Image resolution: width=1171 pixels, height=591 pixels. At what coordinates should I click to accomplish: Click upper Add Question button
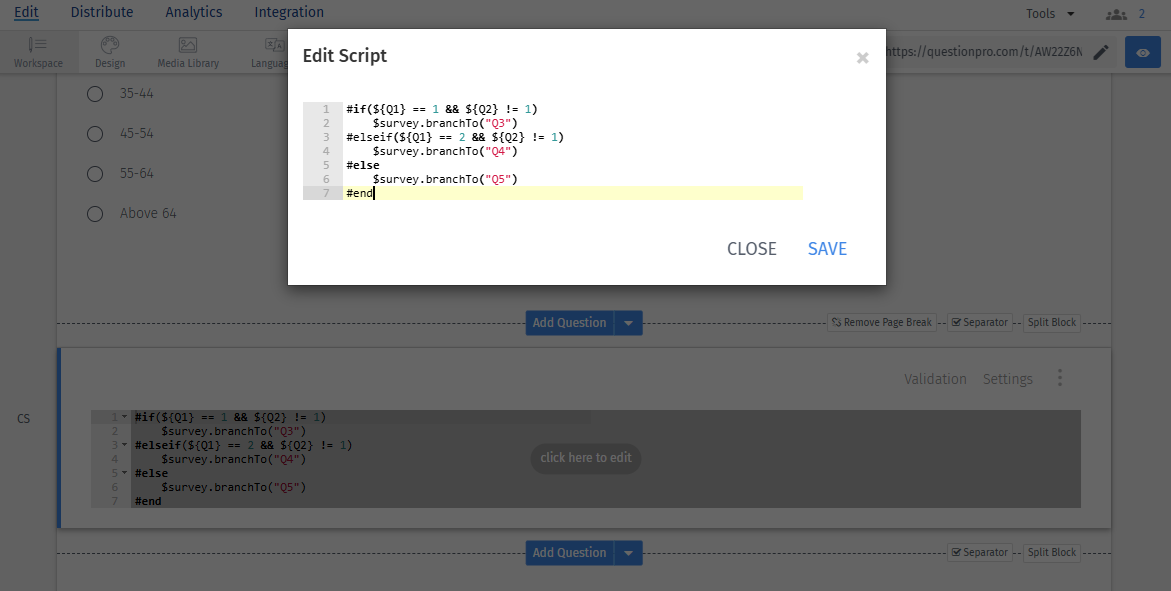(569, 323)
